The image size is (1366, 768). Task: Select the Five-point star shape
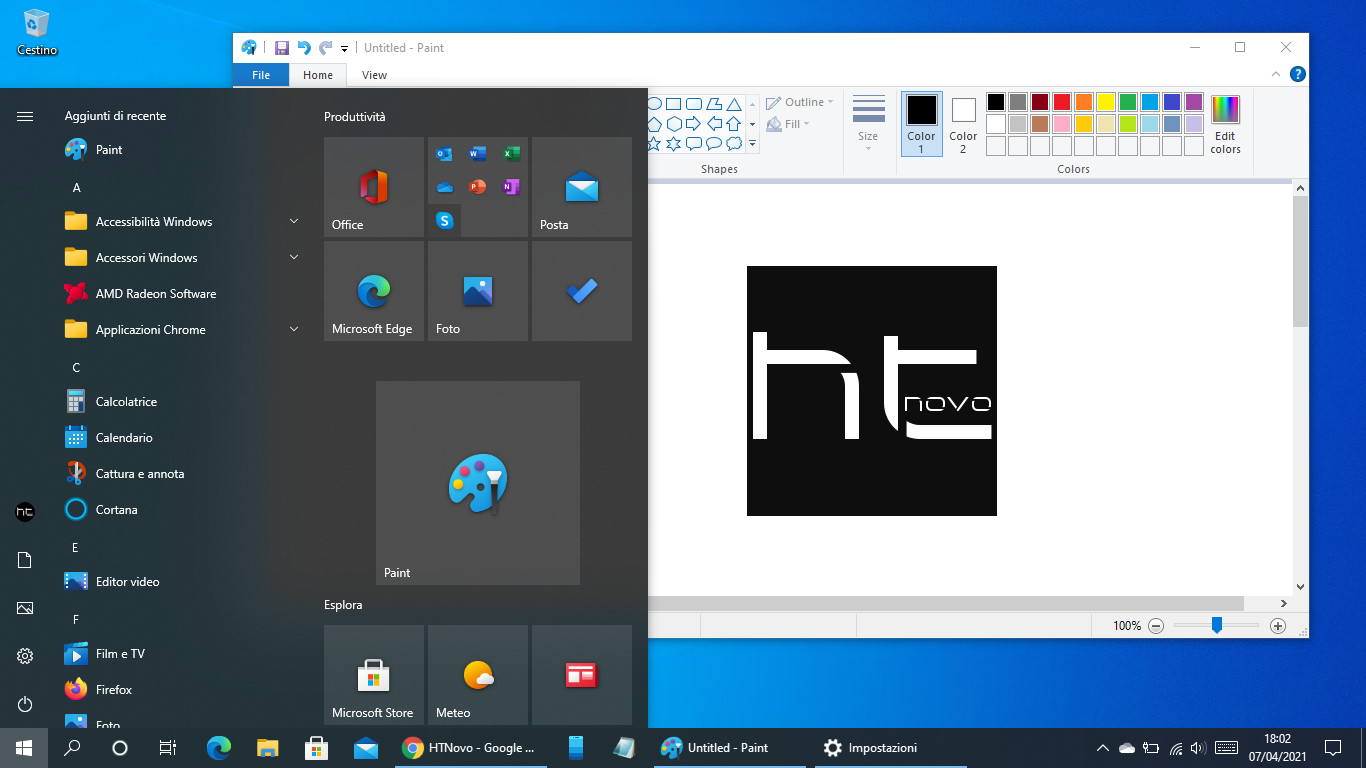[653, 143]
